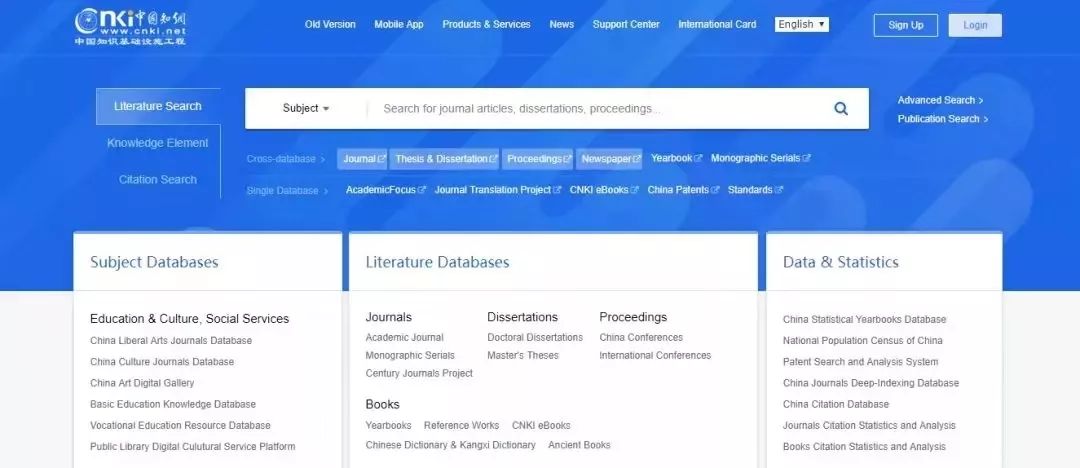Deselect Thesis & Dissertation database toggle

coord(444,159)
